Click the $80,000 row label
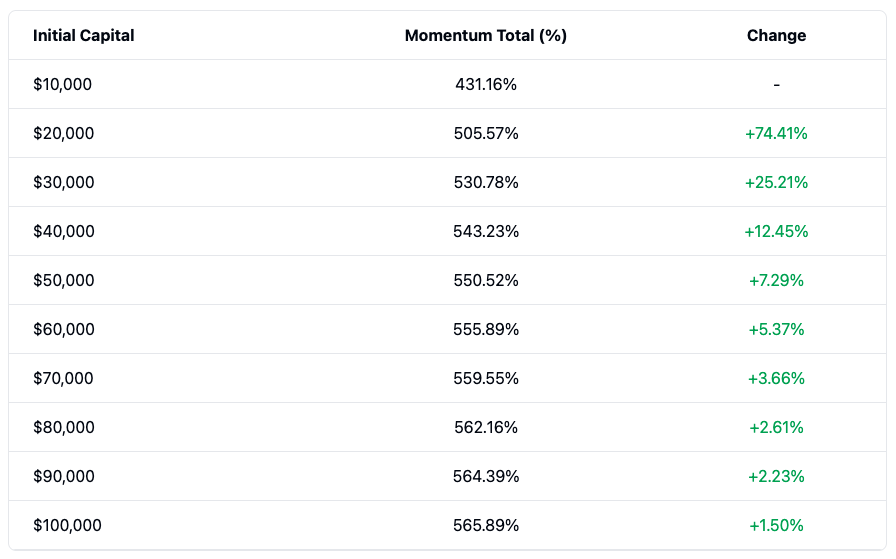The width and height of the screenshot is (896, 559). point(64,428)
